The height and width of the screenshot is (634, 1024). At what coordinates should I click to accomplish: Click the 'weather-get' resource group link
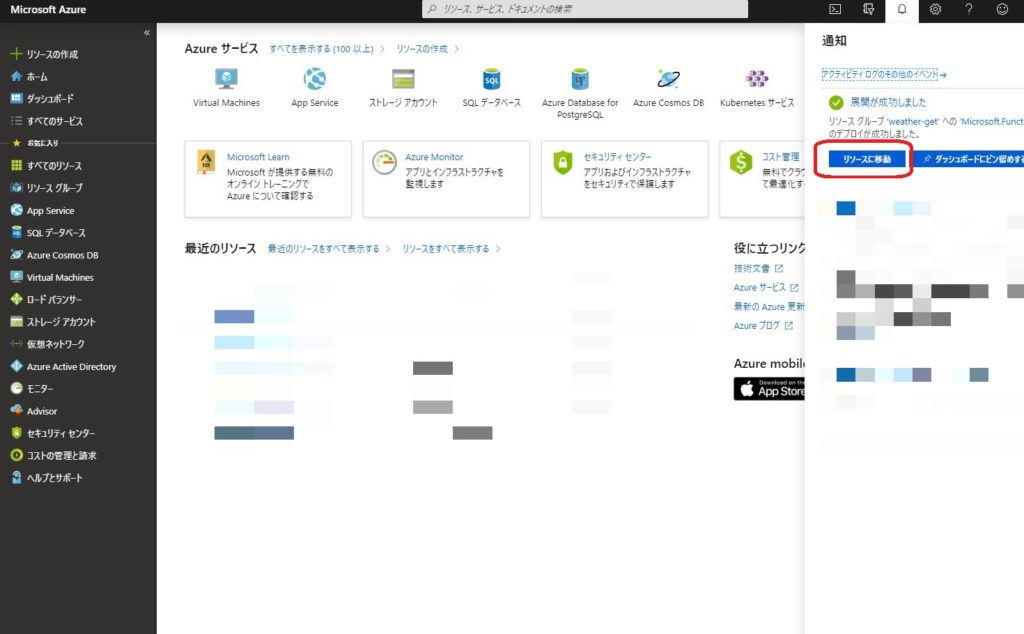pyautogui.click(x=913, y=121)
